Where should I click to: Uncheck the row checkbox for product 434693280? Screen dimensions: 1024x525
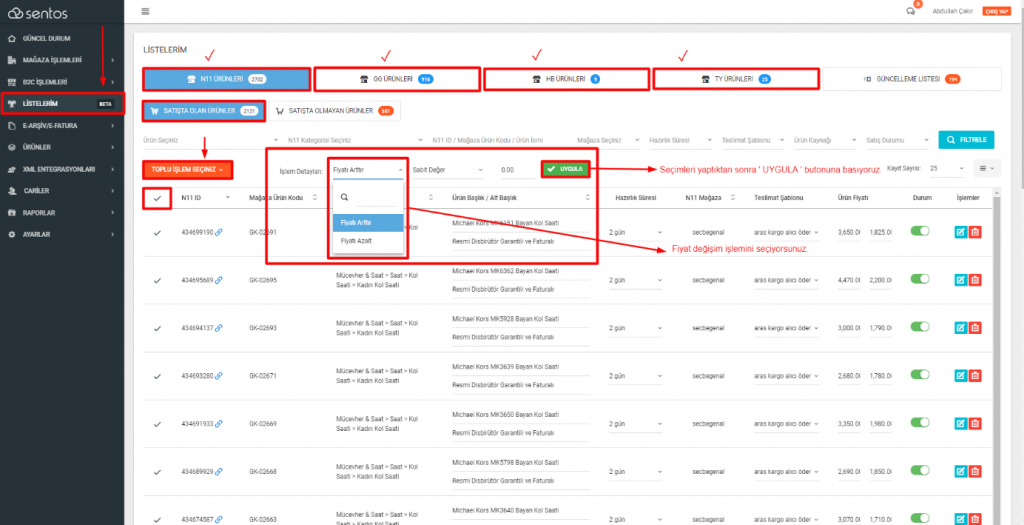coord(157,376)
